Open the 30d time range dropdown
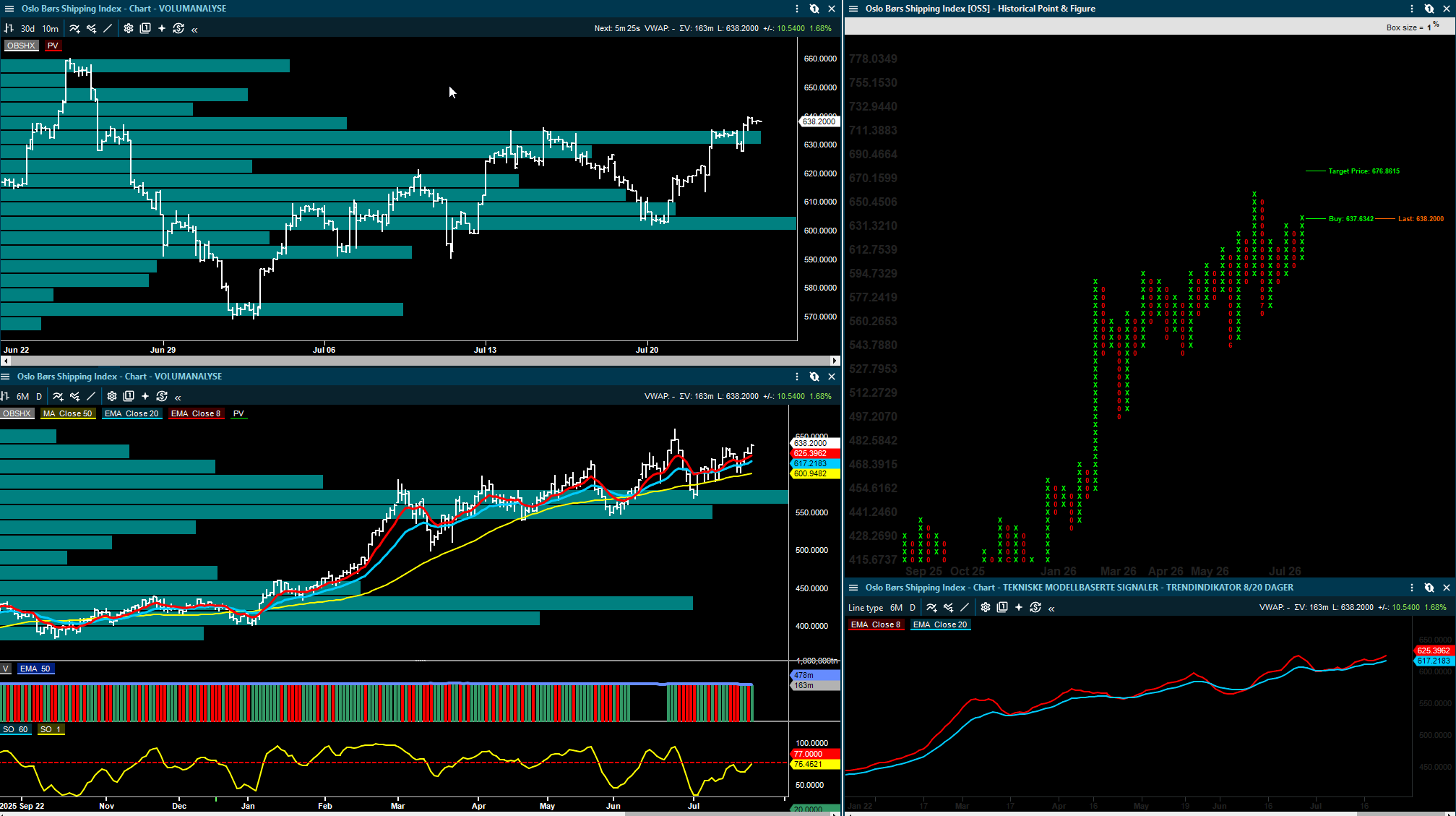This screenshot has height=816, width=1456. [x=27, y=29]
